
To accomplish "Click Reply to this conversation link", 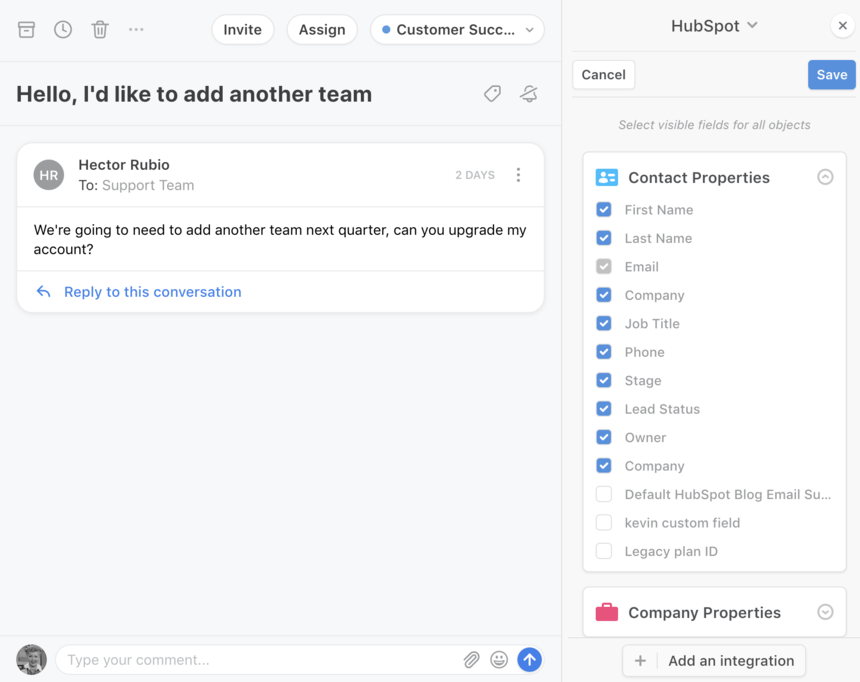I will [152, 292].
